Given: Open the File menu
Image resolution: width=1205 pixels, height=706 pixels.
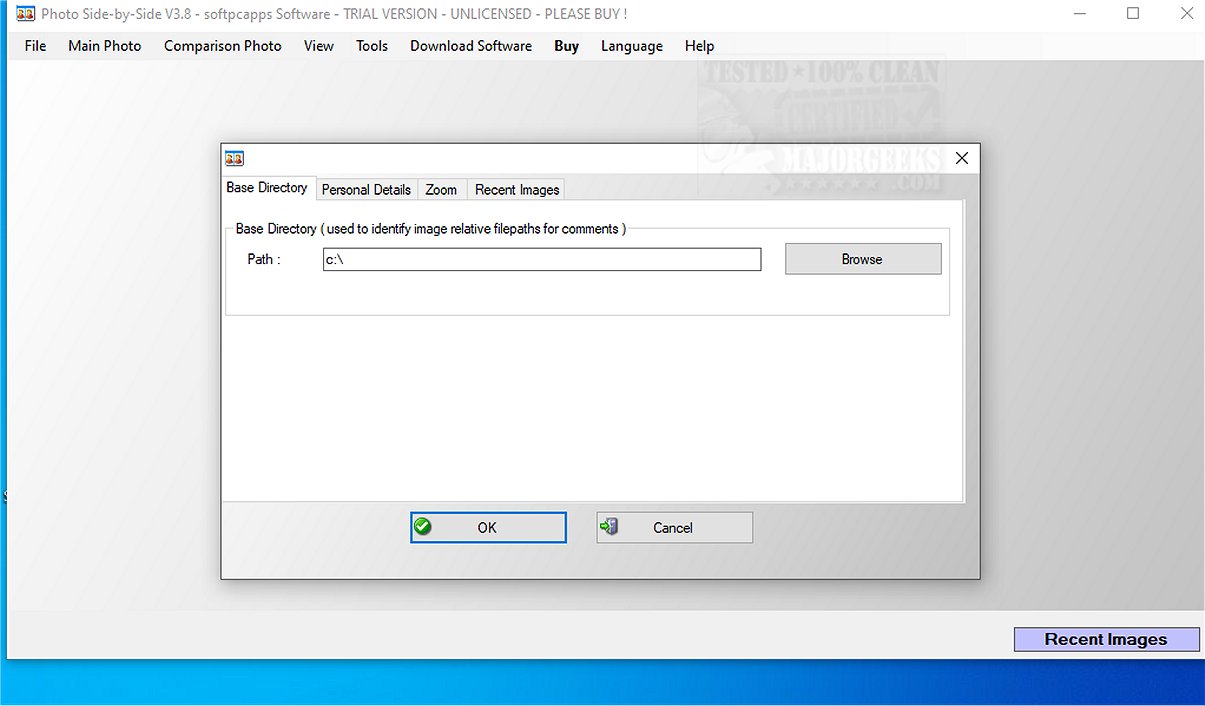Looking at the screenshot, I should point(35,46).
